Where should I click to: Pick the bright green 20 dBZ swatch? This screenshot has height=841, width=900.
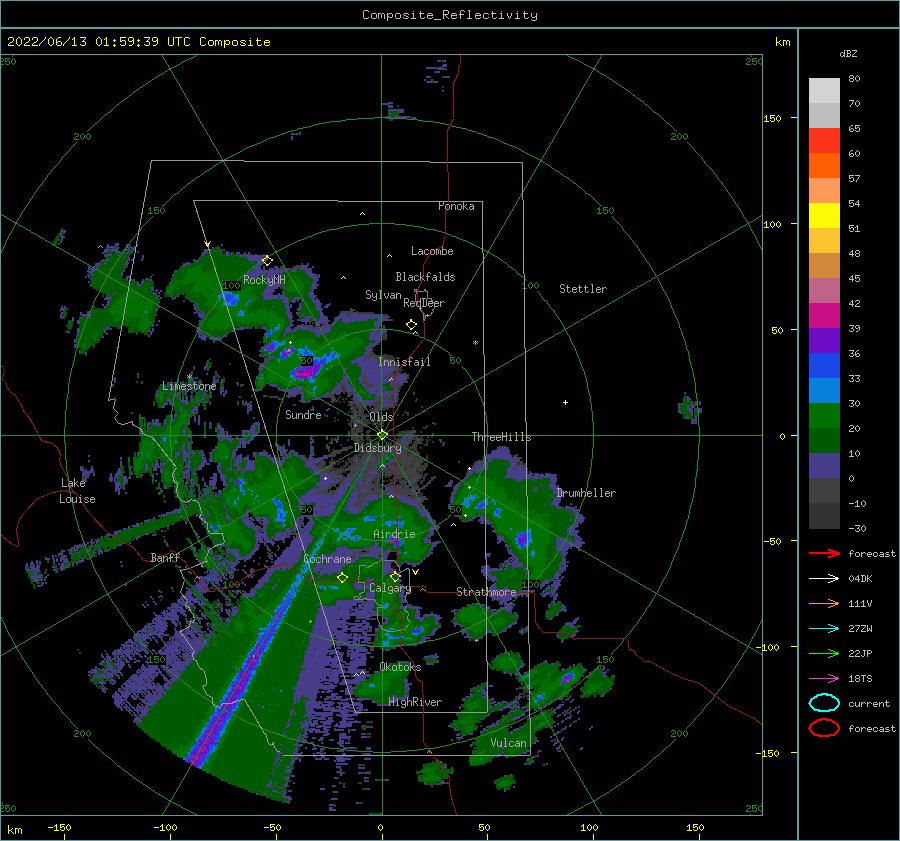(x=824, y=415)
